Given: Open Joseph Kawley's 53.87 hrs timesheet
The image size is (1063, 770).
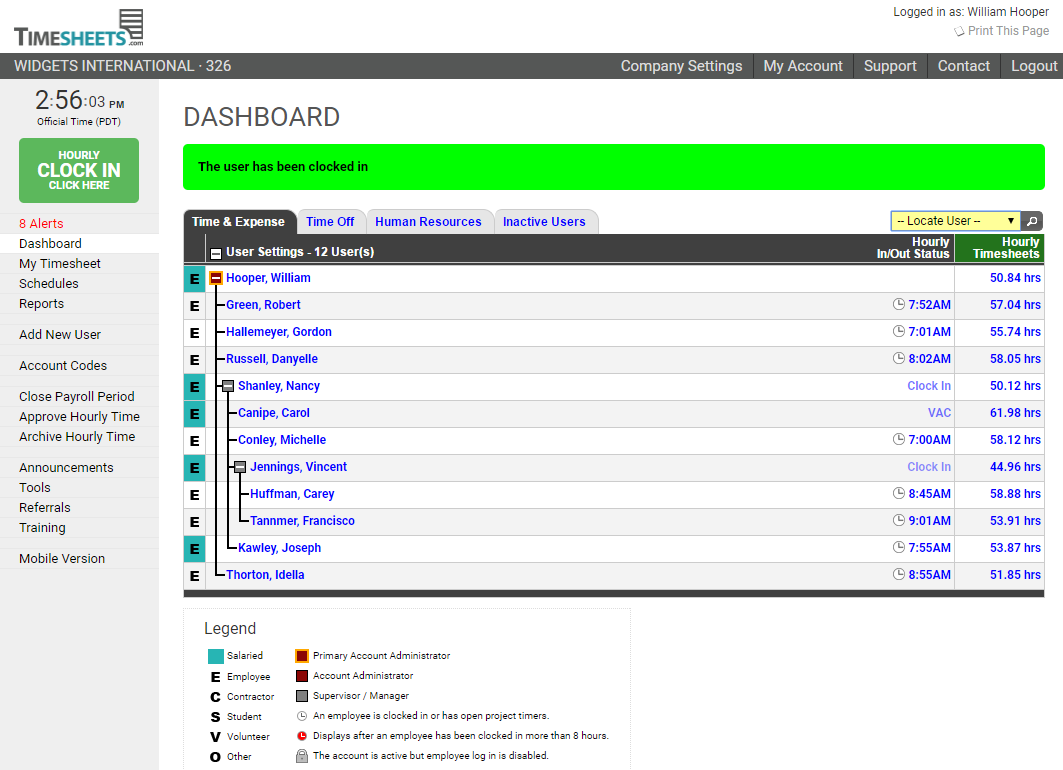Looking at the screenshot, I should 1014,548.
